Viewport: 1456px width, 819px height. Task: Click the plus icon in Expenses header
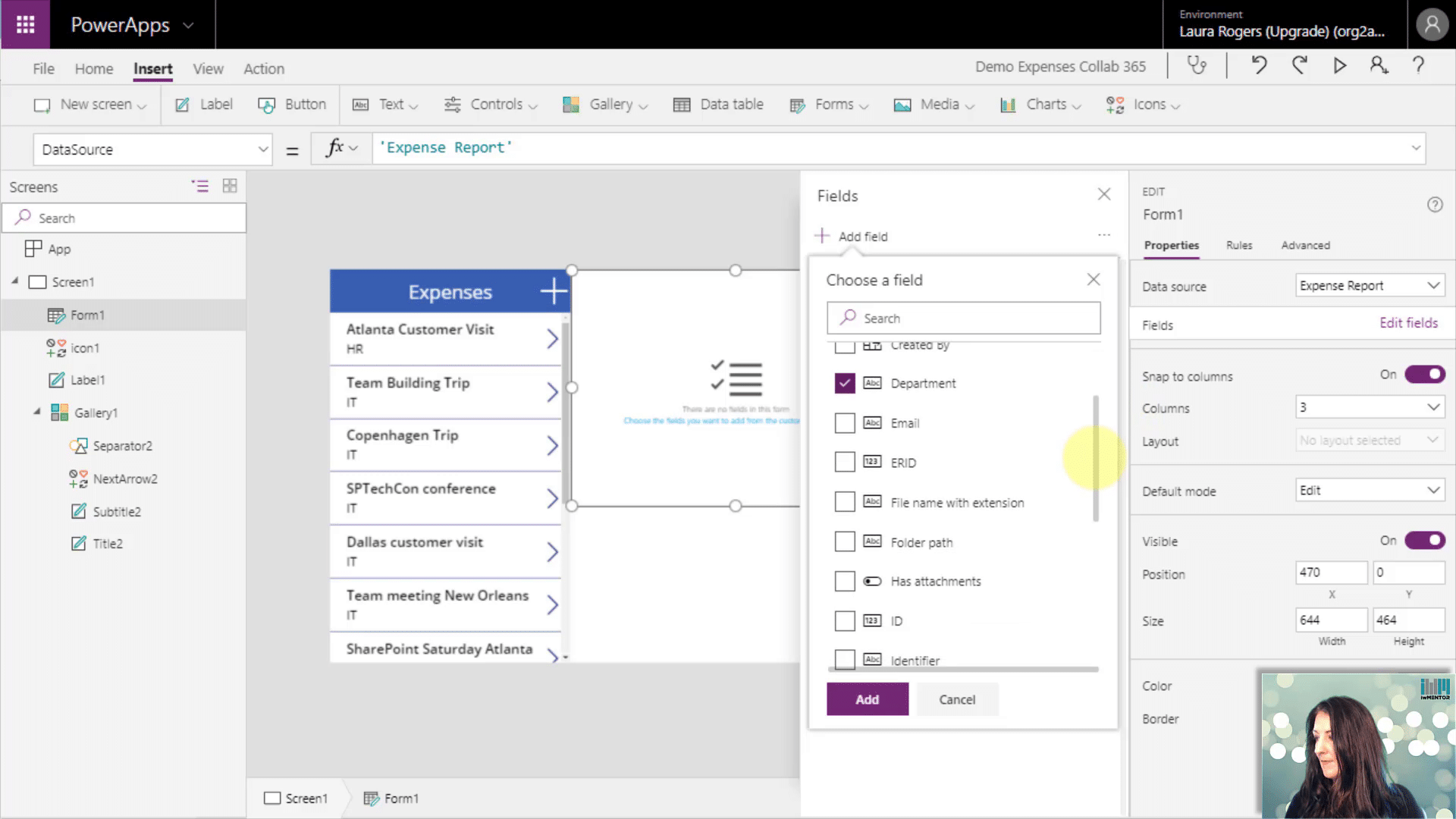554,291
